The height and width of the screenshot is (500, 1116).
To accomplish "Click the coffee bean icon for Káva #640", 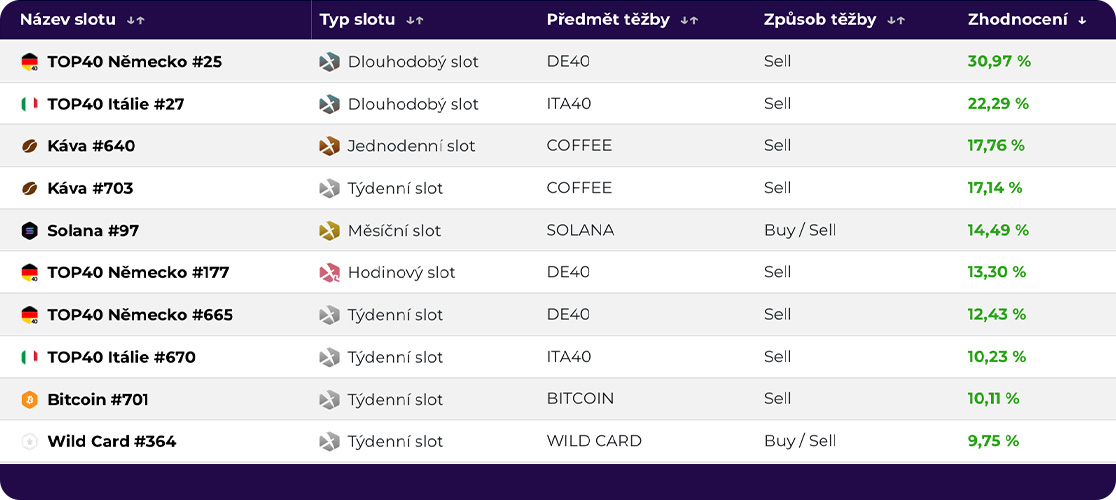I will (x=29, y=146).
